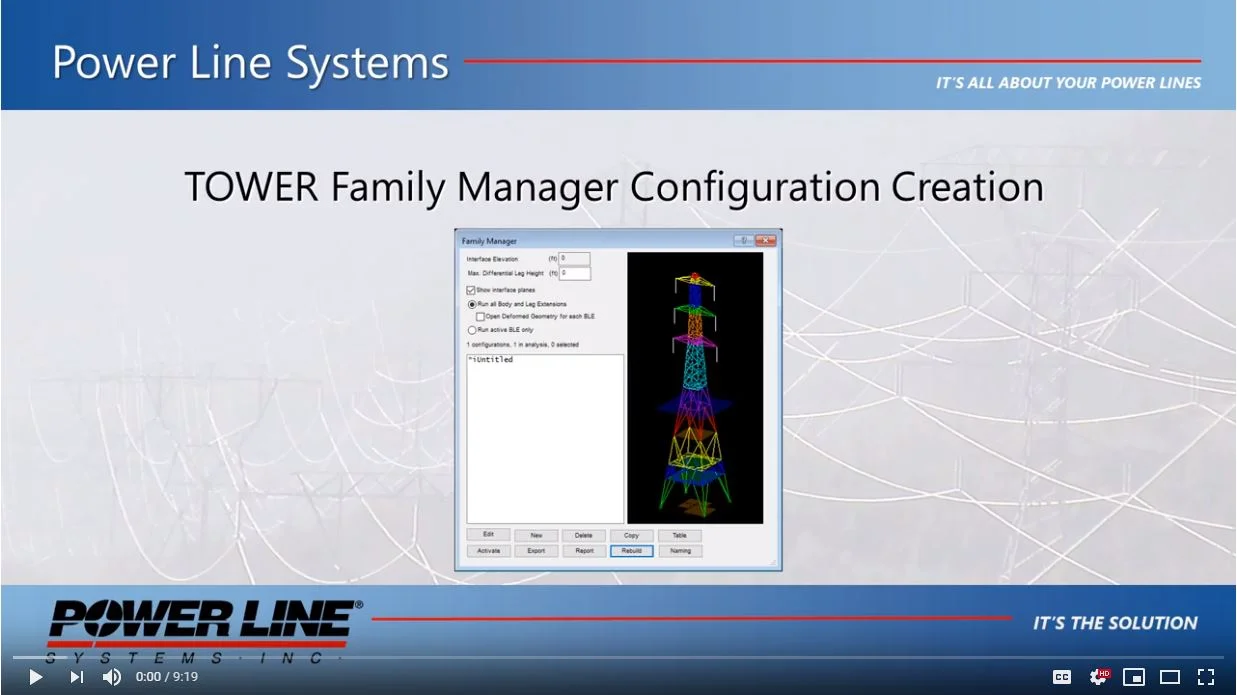The width and height of the screenshot is (1237, 695).
Task: Click the Rebuild button
Action: point(632,551)
